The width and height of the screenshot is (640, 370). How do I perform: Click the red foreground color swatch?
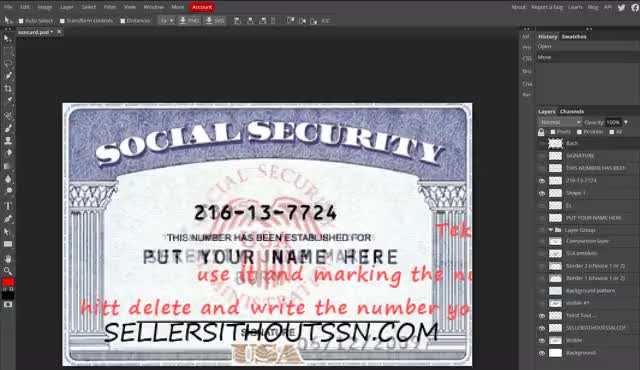[8, 282]
